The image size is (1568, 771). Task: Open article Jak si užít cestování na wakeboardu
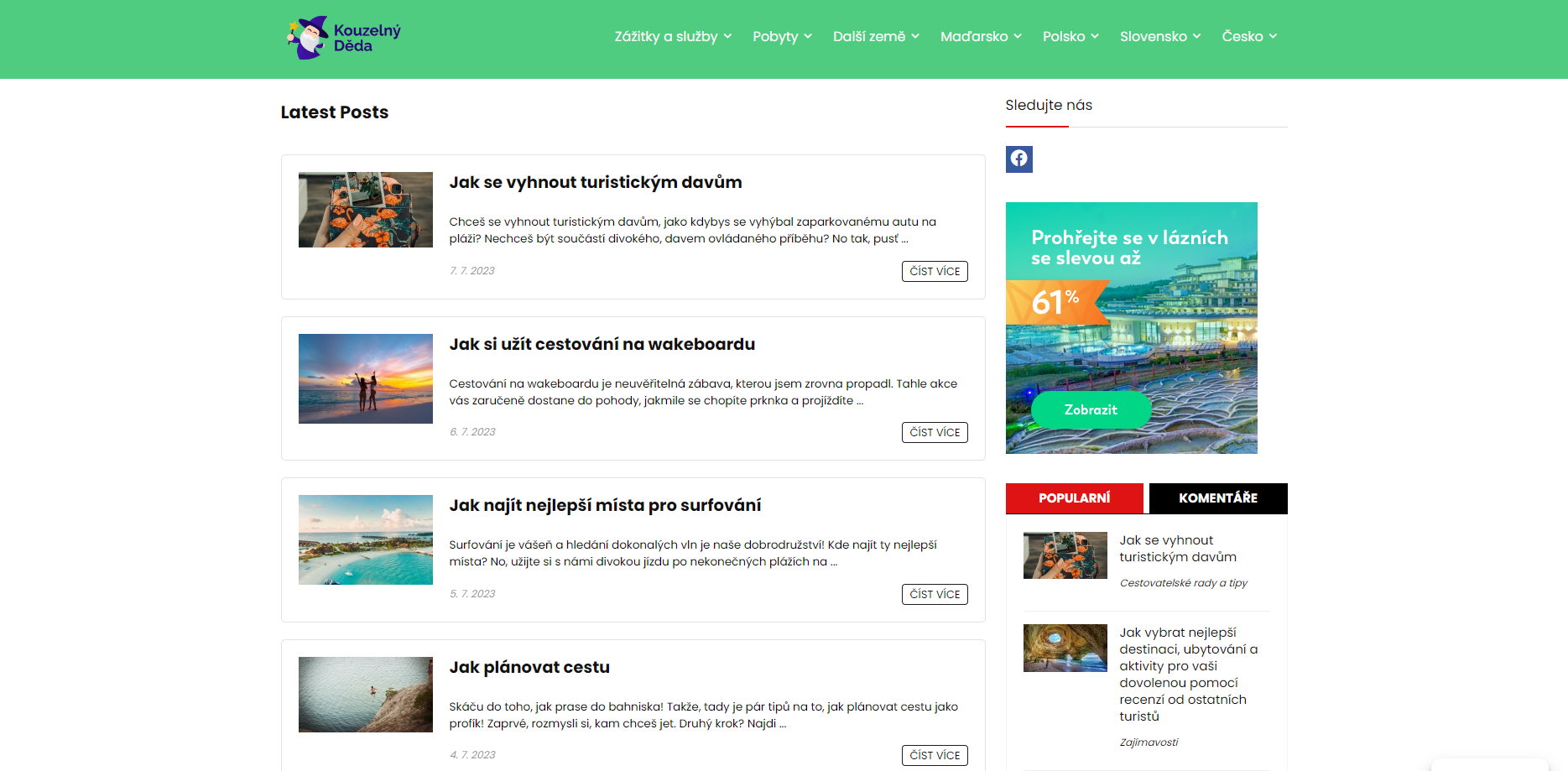click(602, 344)
